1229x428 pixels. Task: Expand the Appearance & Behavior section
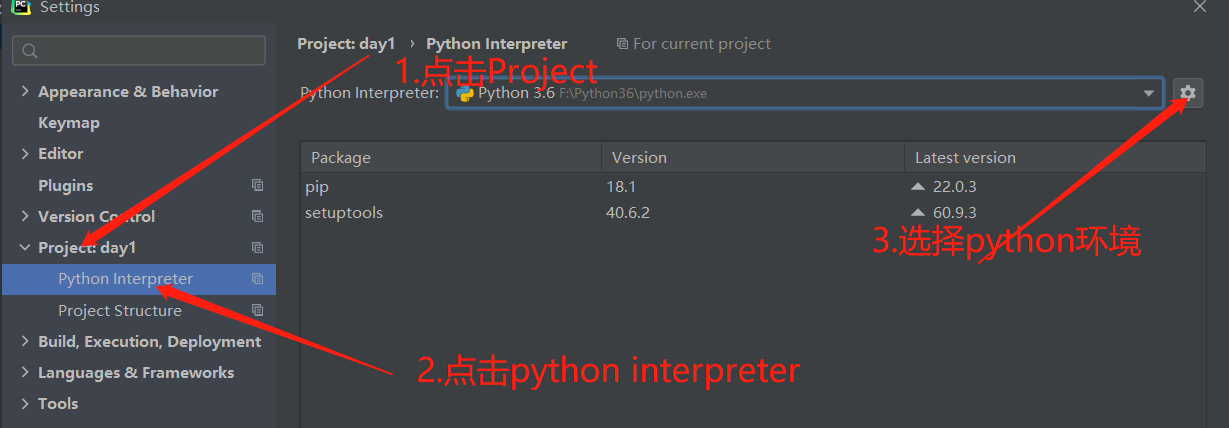25,91
